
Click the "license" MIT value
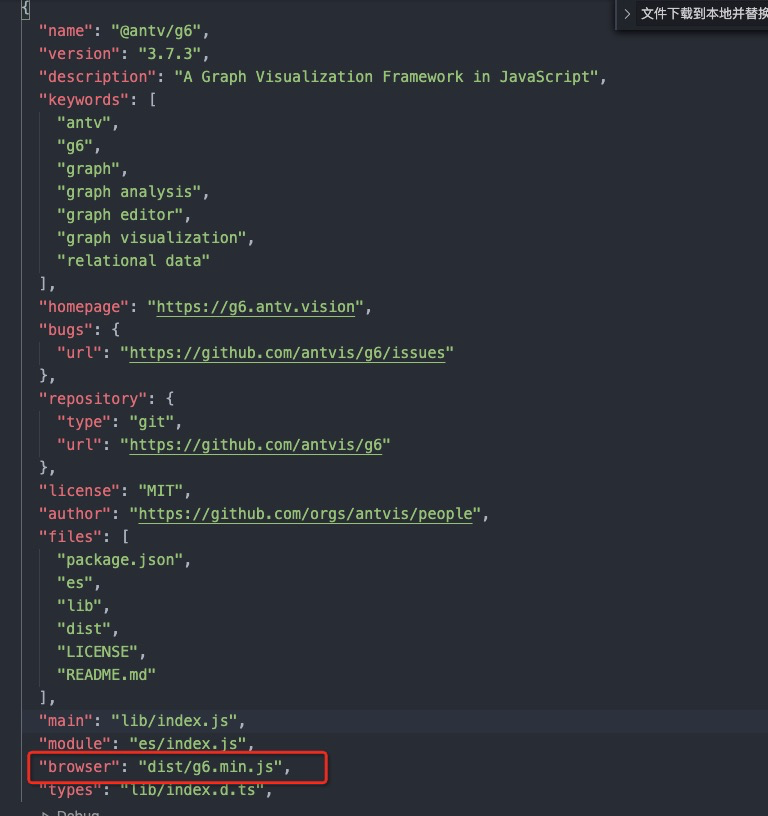click(x=161, y=491)
